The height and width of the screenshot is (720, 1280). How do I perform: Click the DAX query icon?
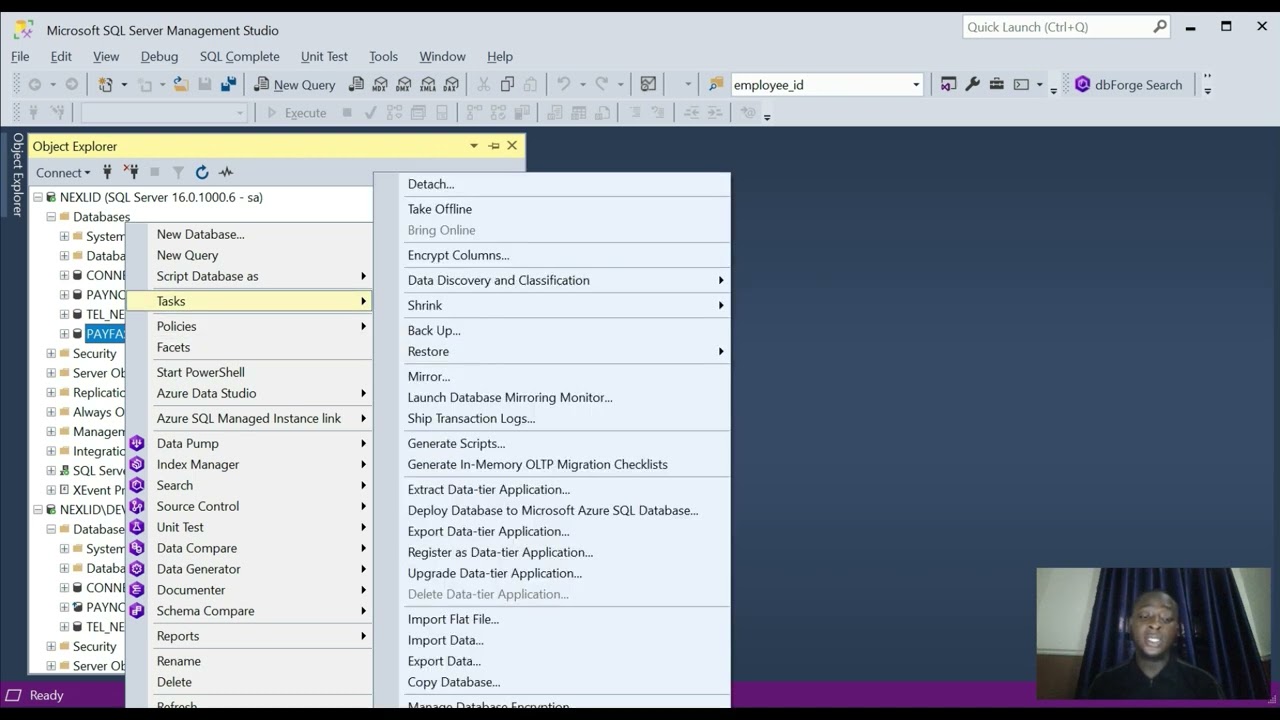pos(452,85)
